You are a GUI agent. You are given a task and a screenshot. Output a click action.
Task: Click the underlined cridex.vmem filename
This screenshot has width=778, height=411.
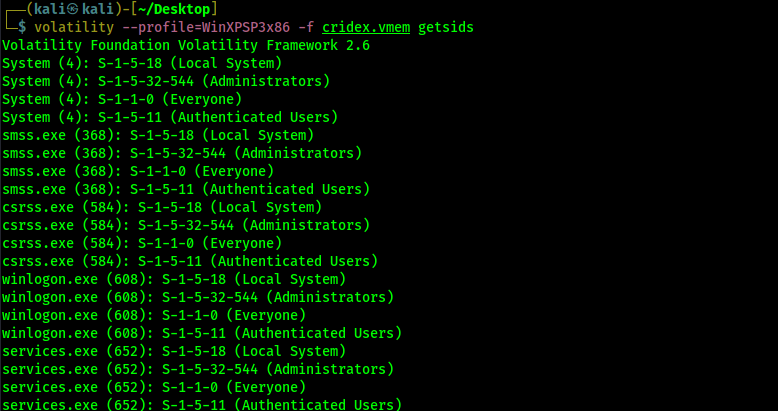pos(366,27)
